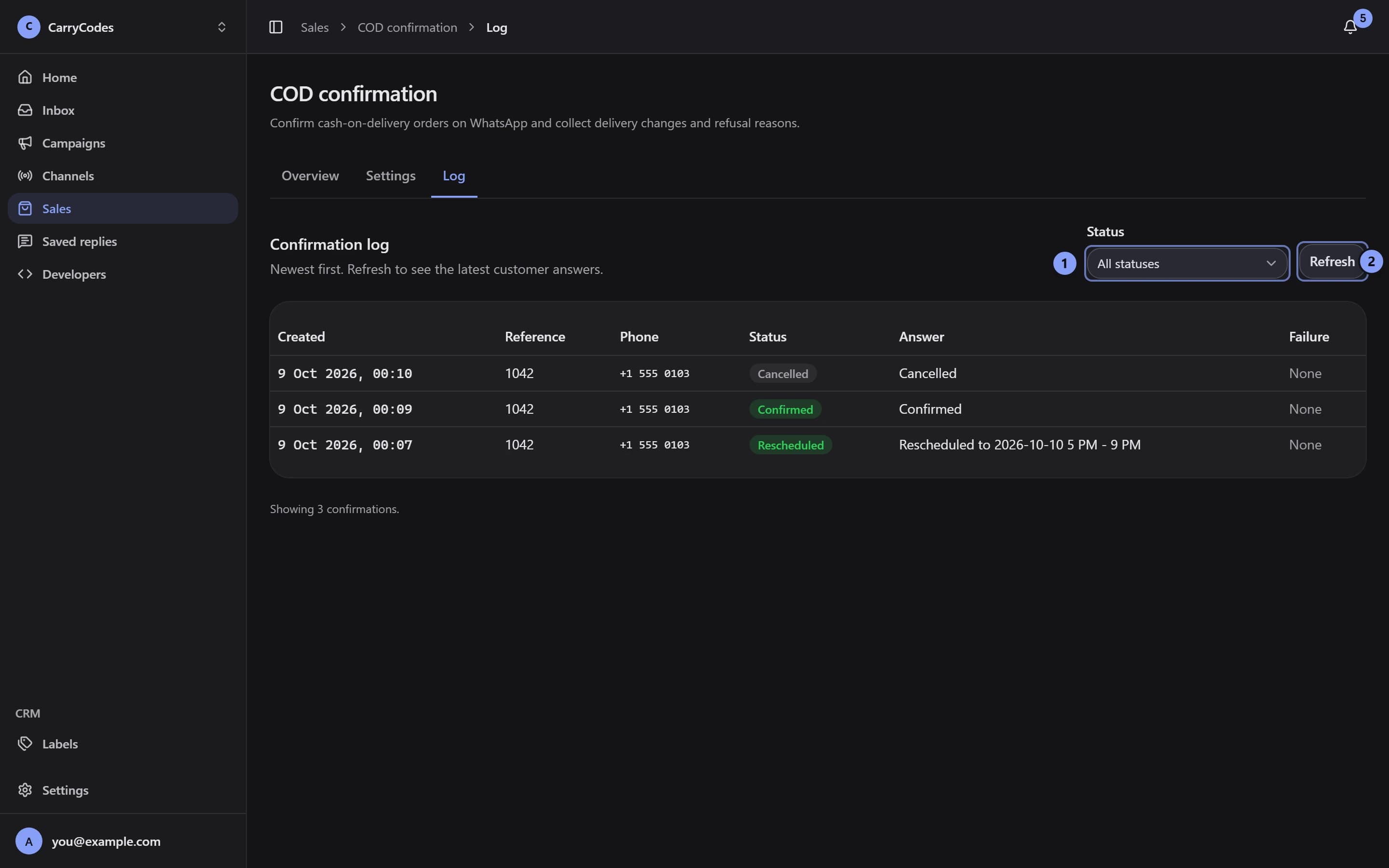Switch to the Settings tab
This screenshot has height=868, width=1389.
click(x=390, y=176)
